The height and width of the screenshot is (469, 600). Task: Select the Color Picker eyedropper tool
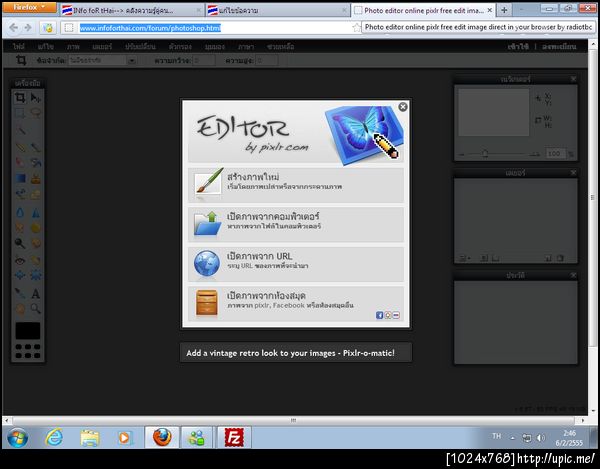20,293
